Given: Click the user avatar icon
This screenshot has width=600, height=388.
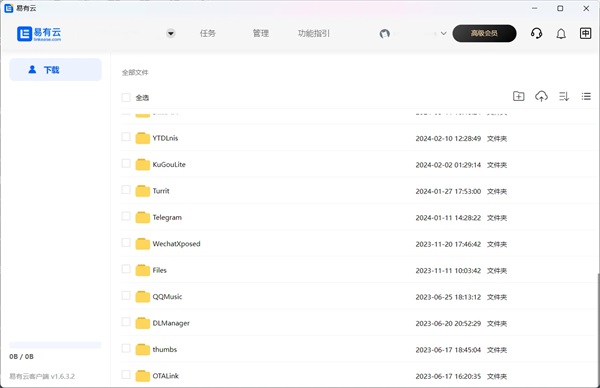Looking at the screenshot, I should pos(385,34).
